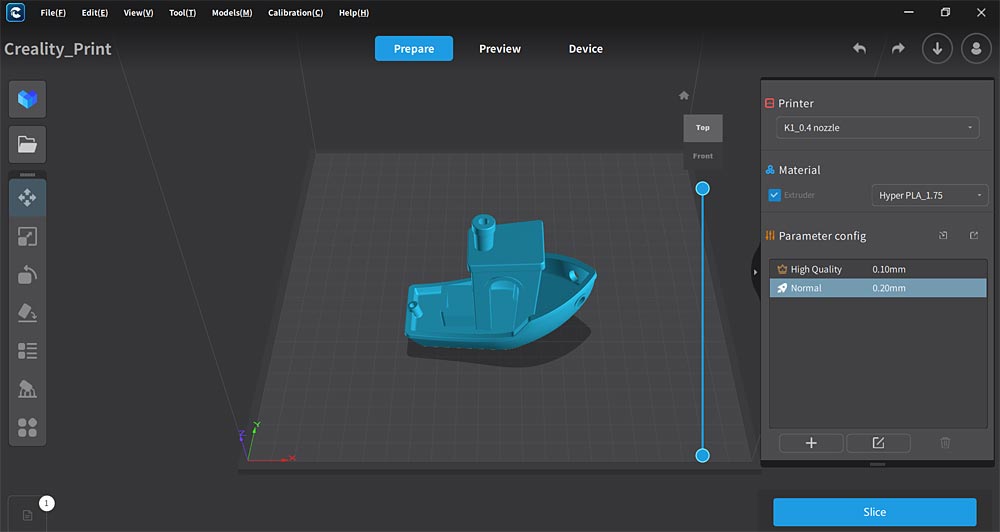Select the Scale tool

[27, 237]
